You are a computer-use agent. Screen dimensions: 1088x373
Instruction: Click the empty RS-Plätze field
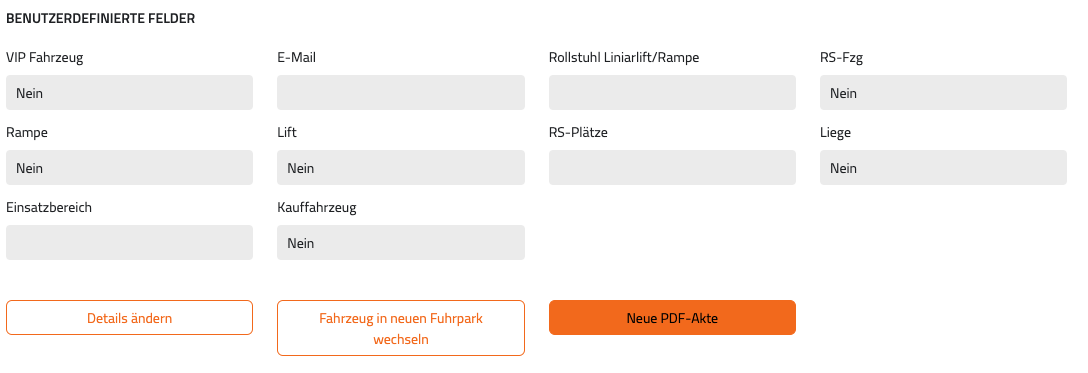672,168
